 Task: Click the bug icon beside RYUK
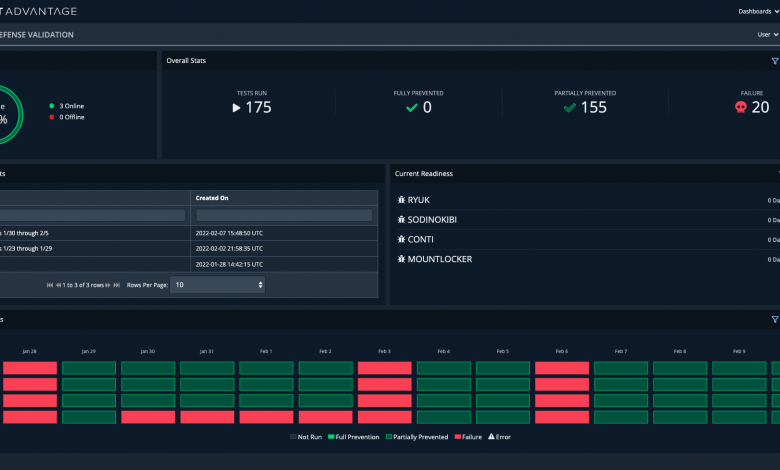point(401,200)
